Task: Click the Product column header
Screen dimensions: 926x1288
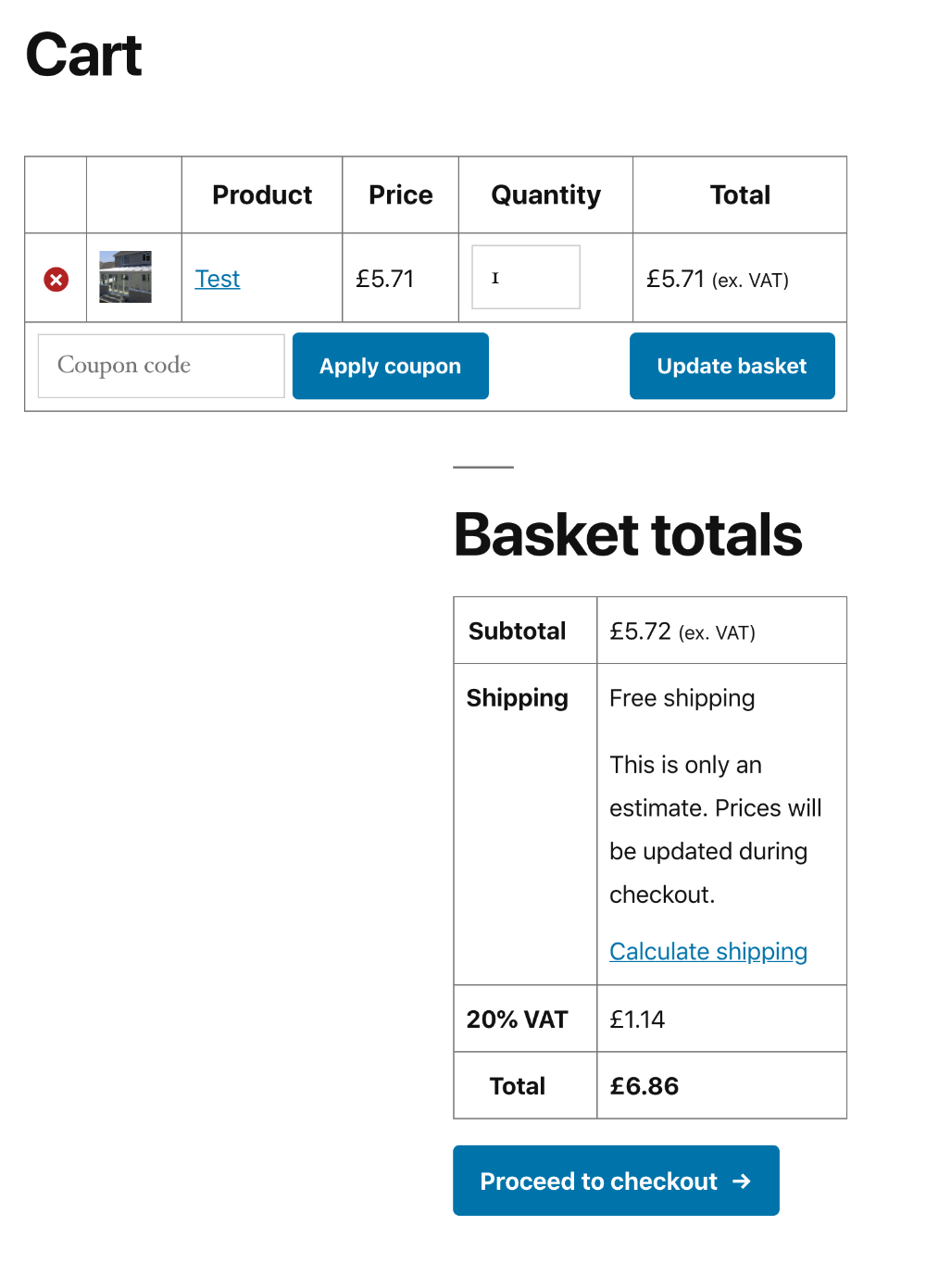Action: coord(262,194)
